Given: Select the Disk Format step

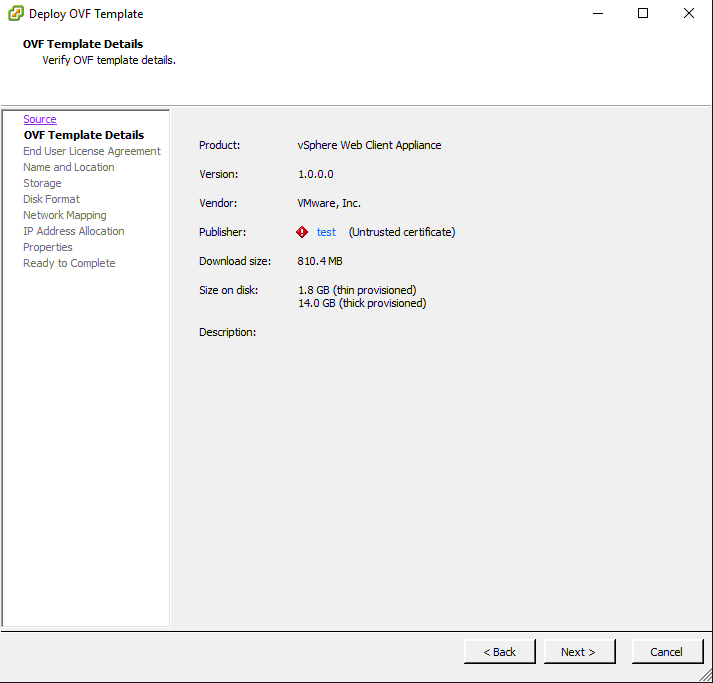Looking at the screenshot, I should [51, 199].
